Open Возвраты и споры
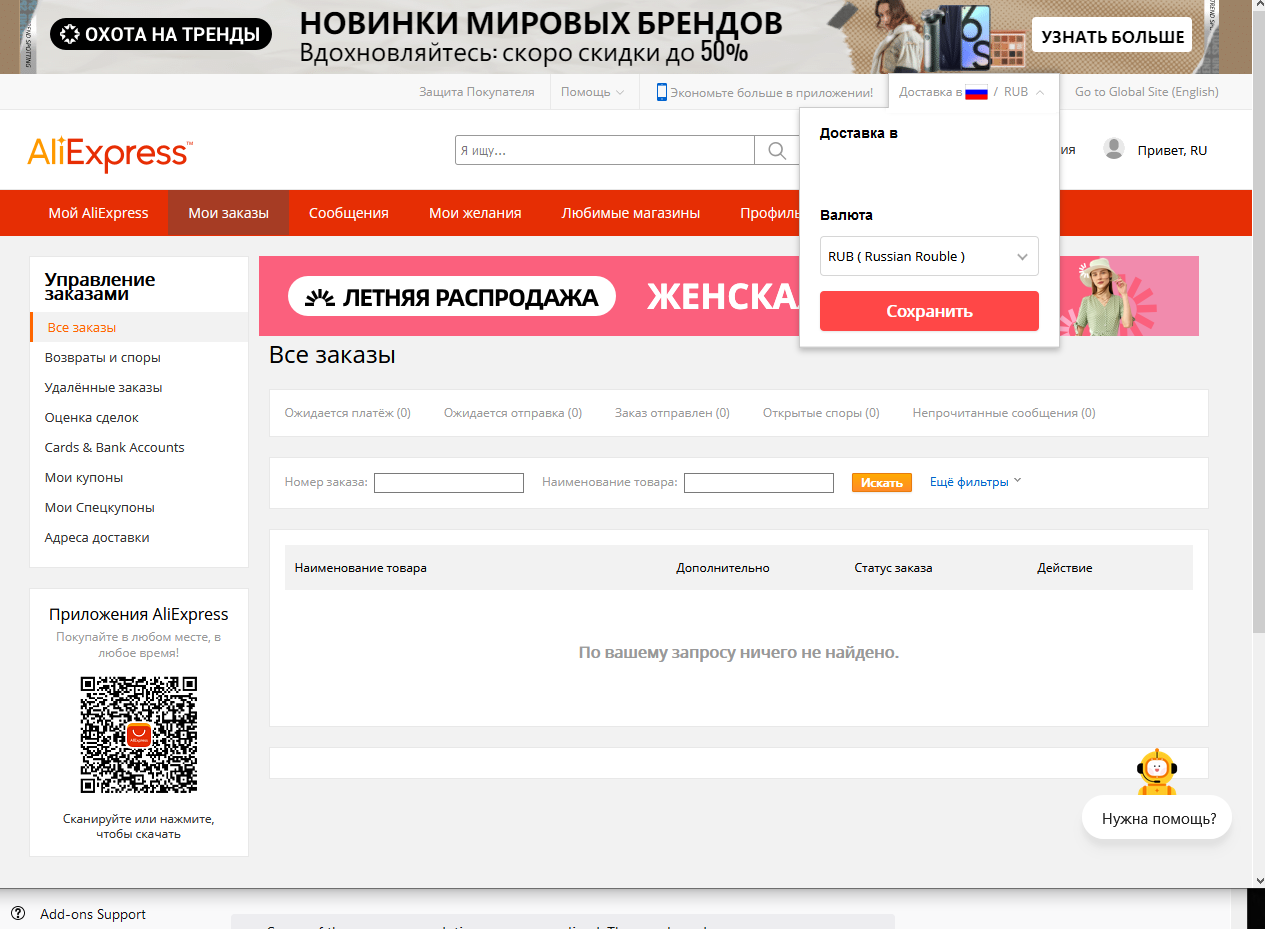The image size is (1265, 929). pos(103,357)
